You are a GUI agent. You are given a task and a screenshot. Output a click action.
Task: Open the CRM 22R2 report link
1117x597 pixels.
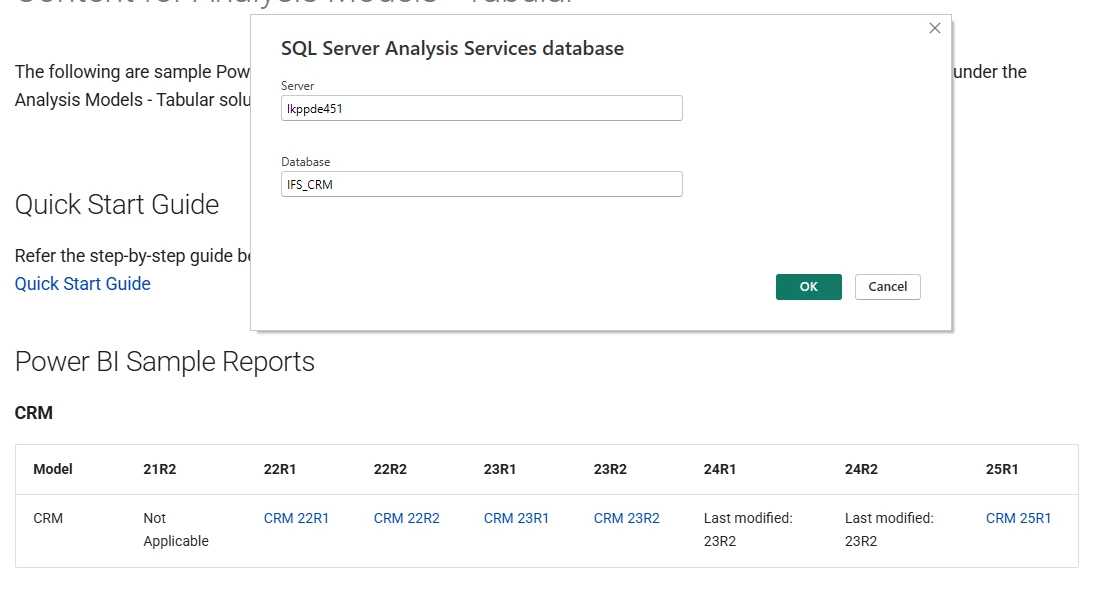(407, 518)
